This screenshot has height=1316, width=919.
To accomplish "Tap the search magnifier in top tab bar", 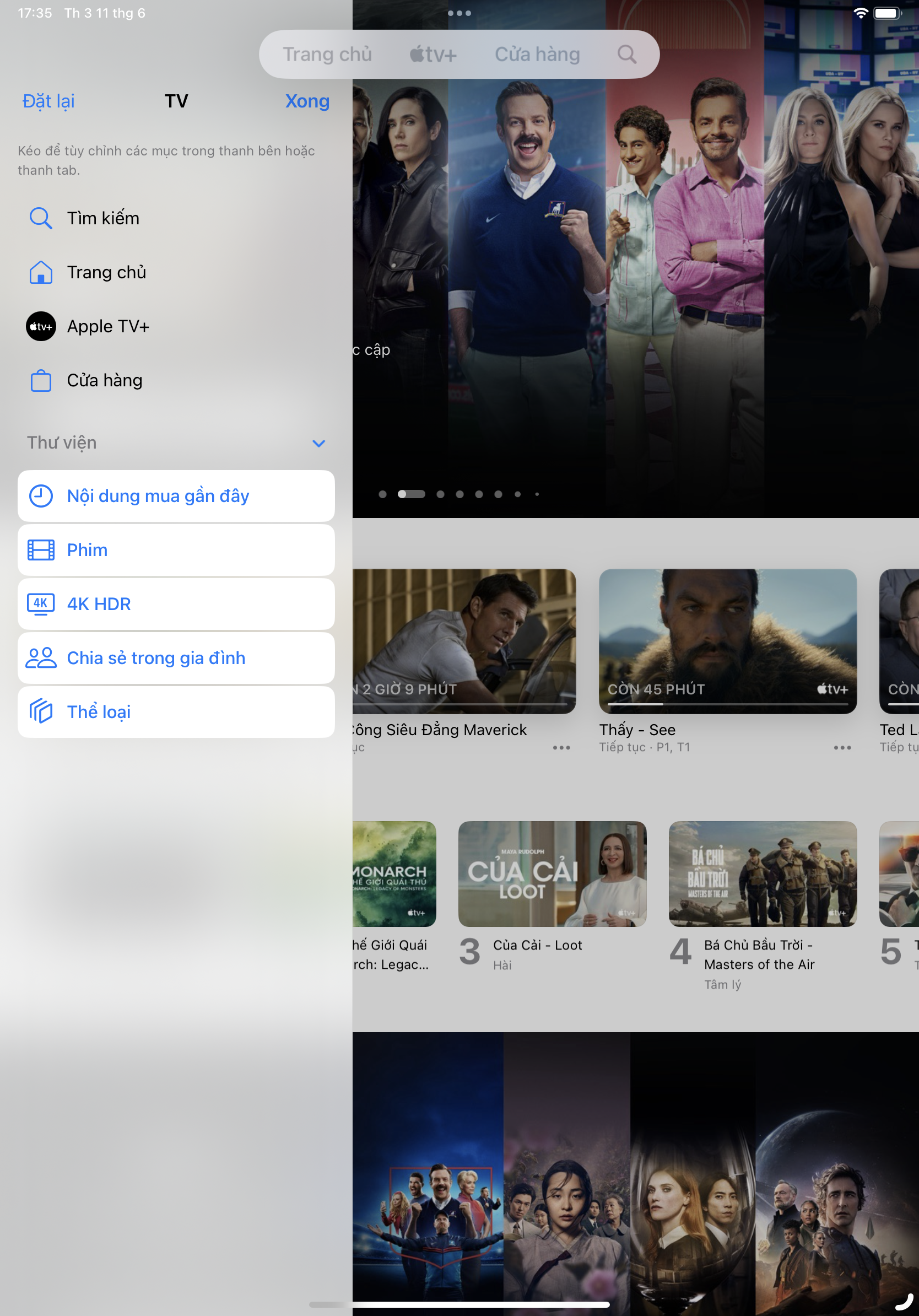I will [627, 55].
